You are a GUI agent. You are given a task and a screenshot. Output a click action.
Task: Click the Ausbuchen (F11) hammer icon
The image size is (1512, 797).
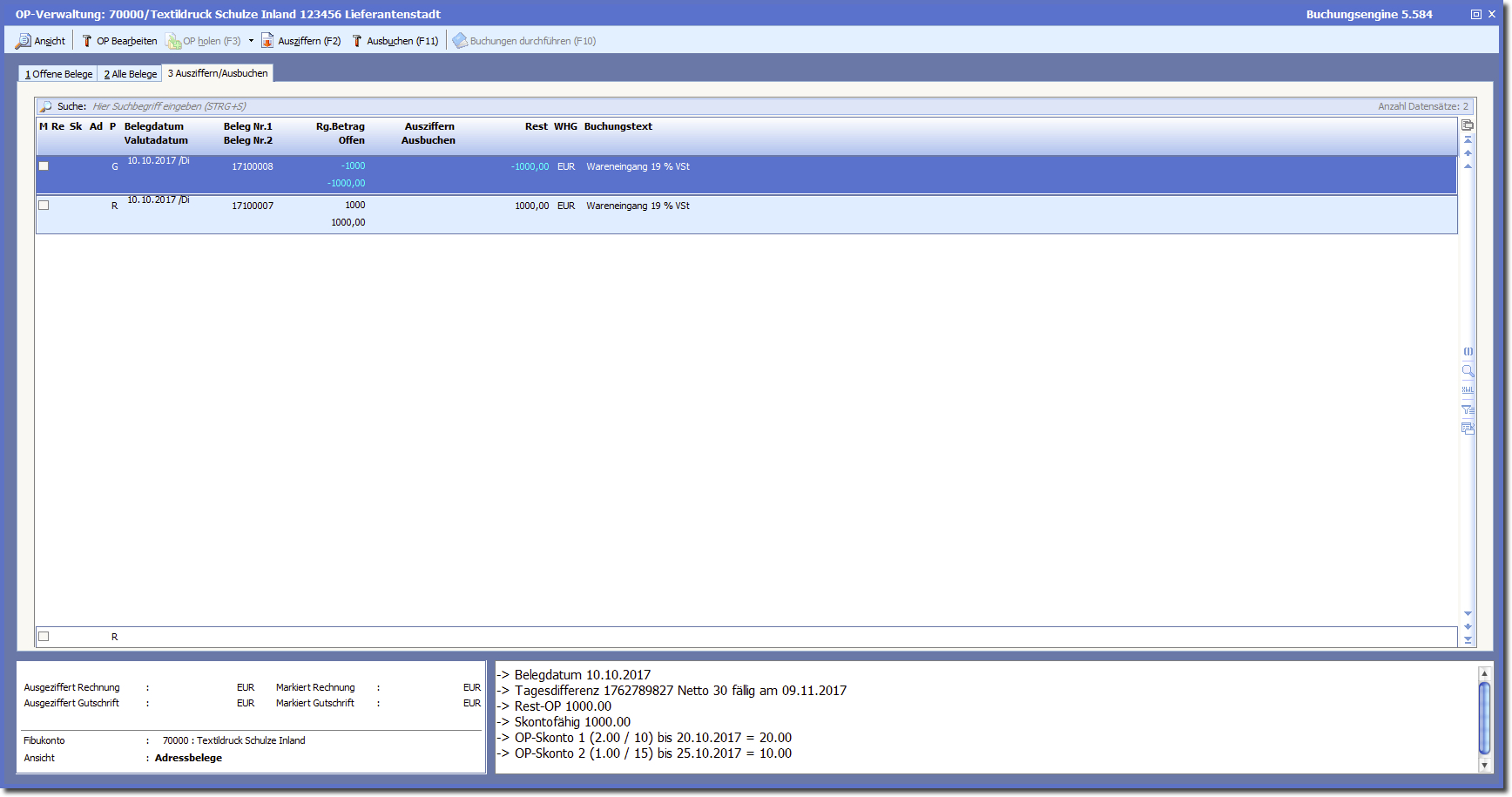pyautogui.click(x=357, y=41)
